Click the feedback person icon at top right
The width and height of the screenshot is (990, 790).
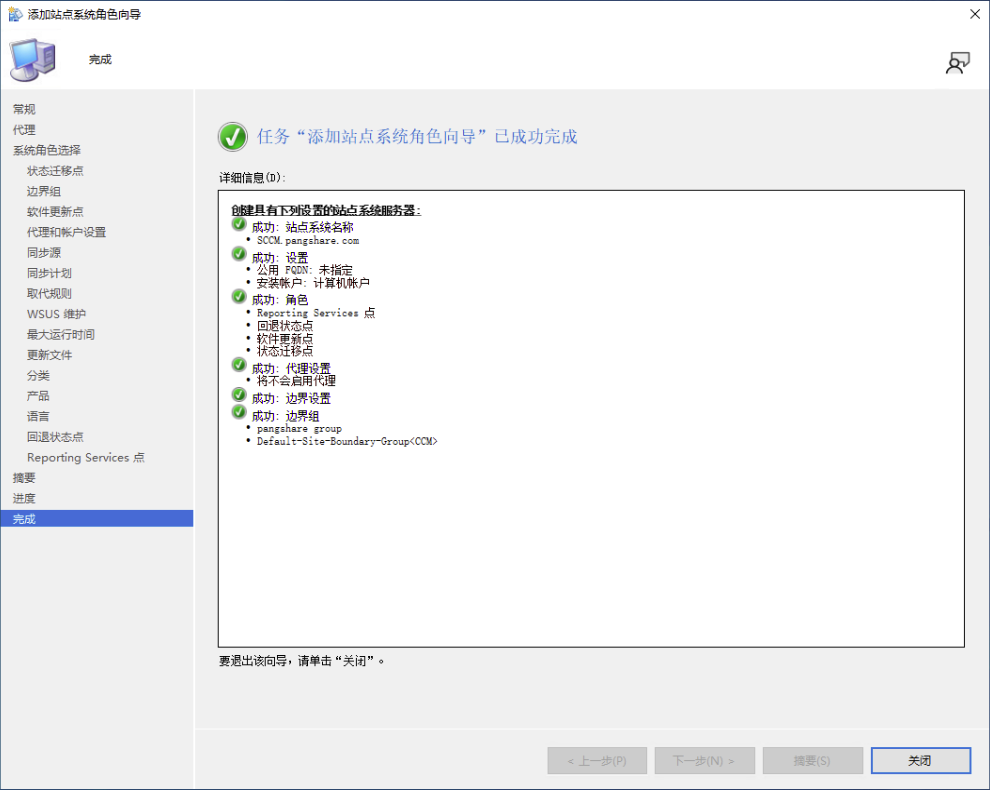[x=957, y=63]
